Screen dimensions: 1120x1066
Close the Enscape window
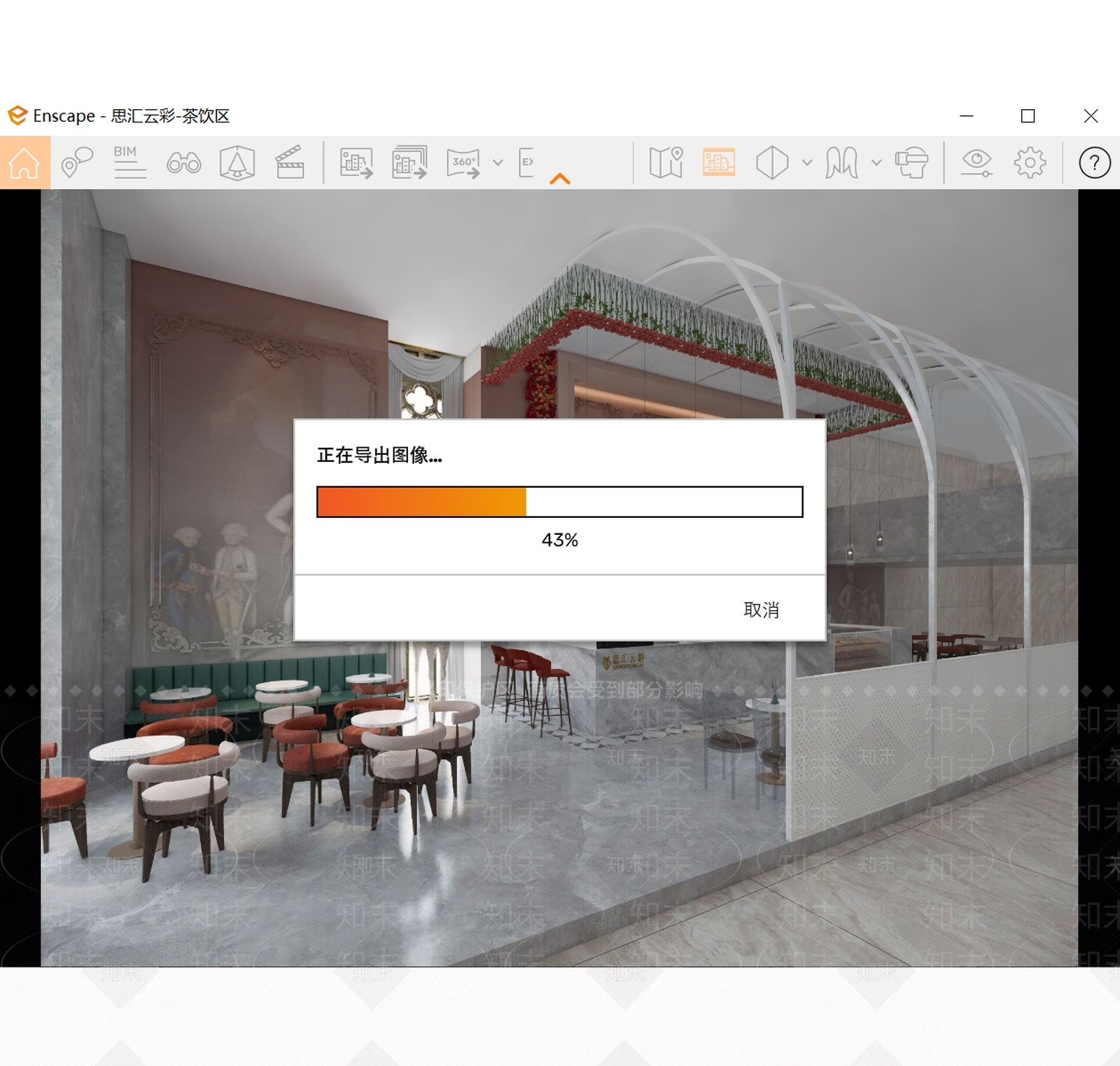click(1091, 115)
